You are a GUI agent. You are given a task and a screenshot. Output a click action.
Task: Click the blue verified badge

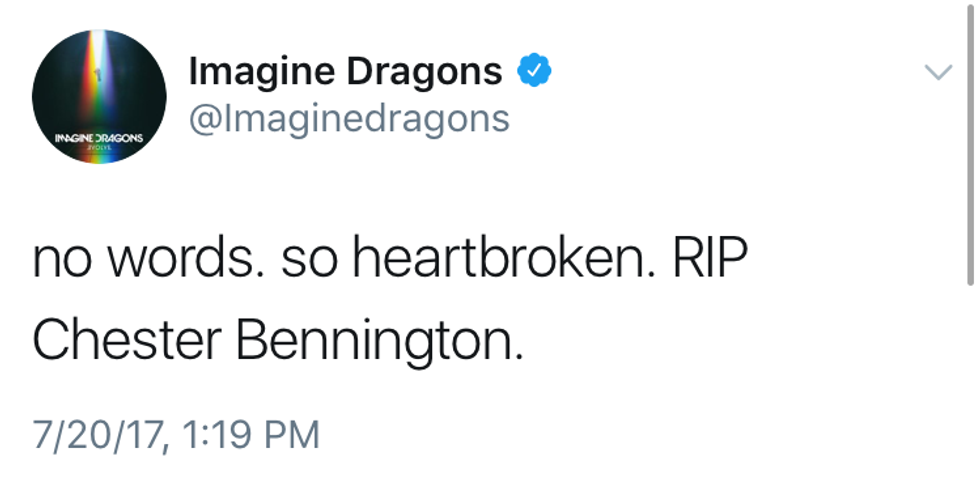534,71
